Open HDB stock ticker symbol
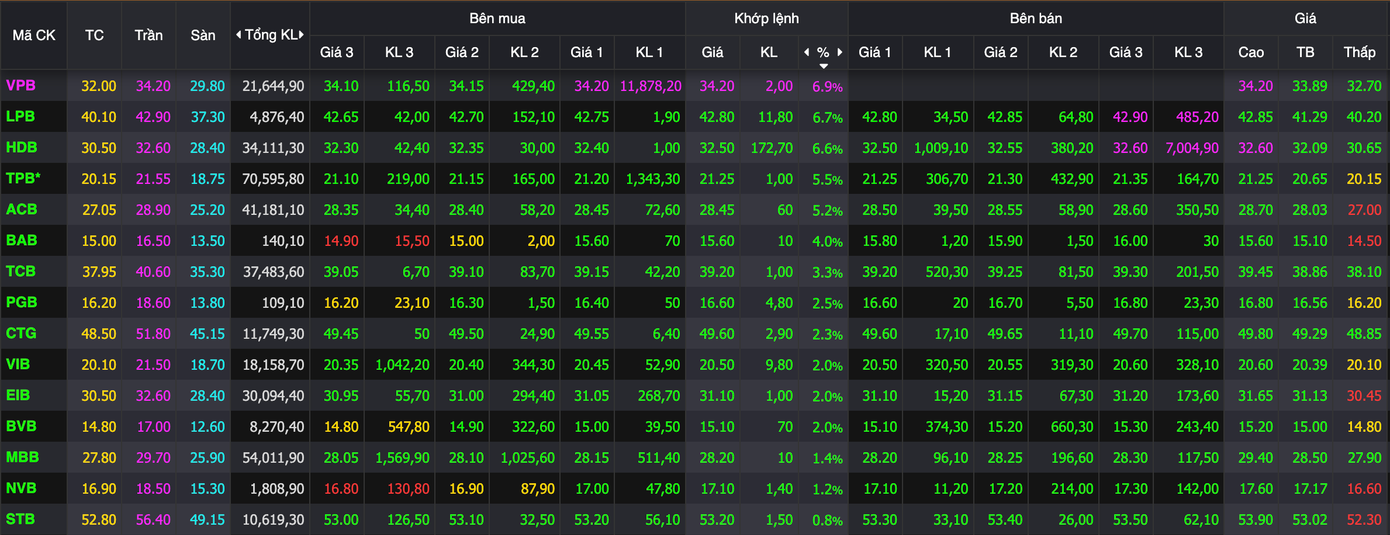 22,148
